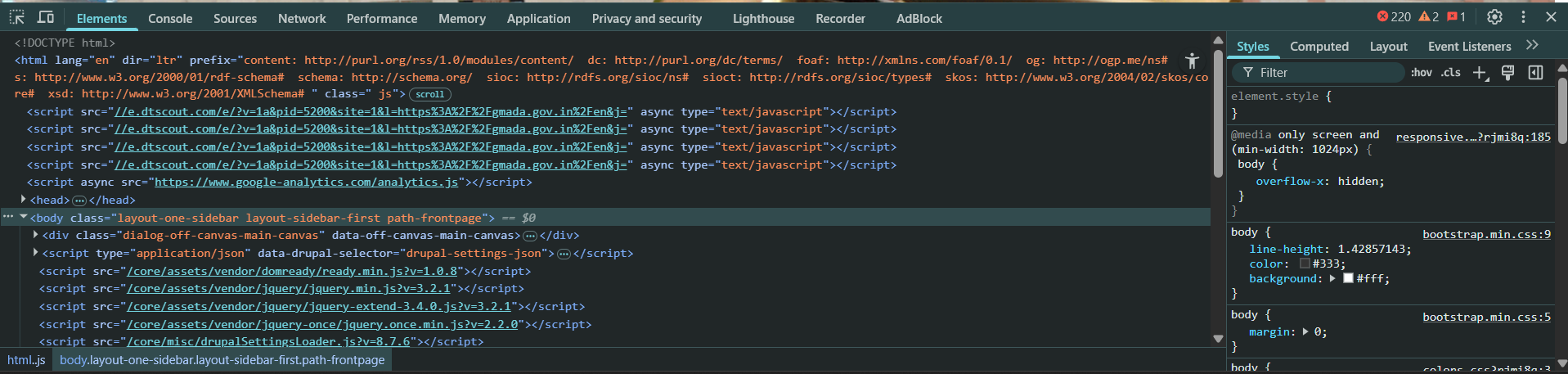The image size is (1568, 374).
Task: Expand the dialog-off-canvas-main-canvas div
Action: 35,235
